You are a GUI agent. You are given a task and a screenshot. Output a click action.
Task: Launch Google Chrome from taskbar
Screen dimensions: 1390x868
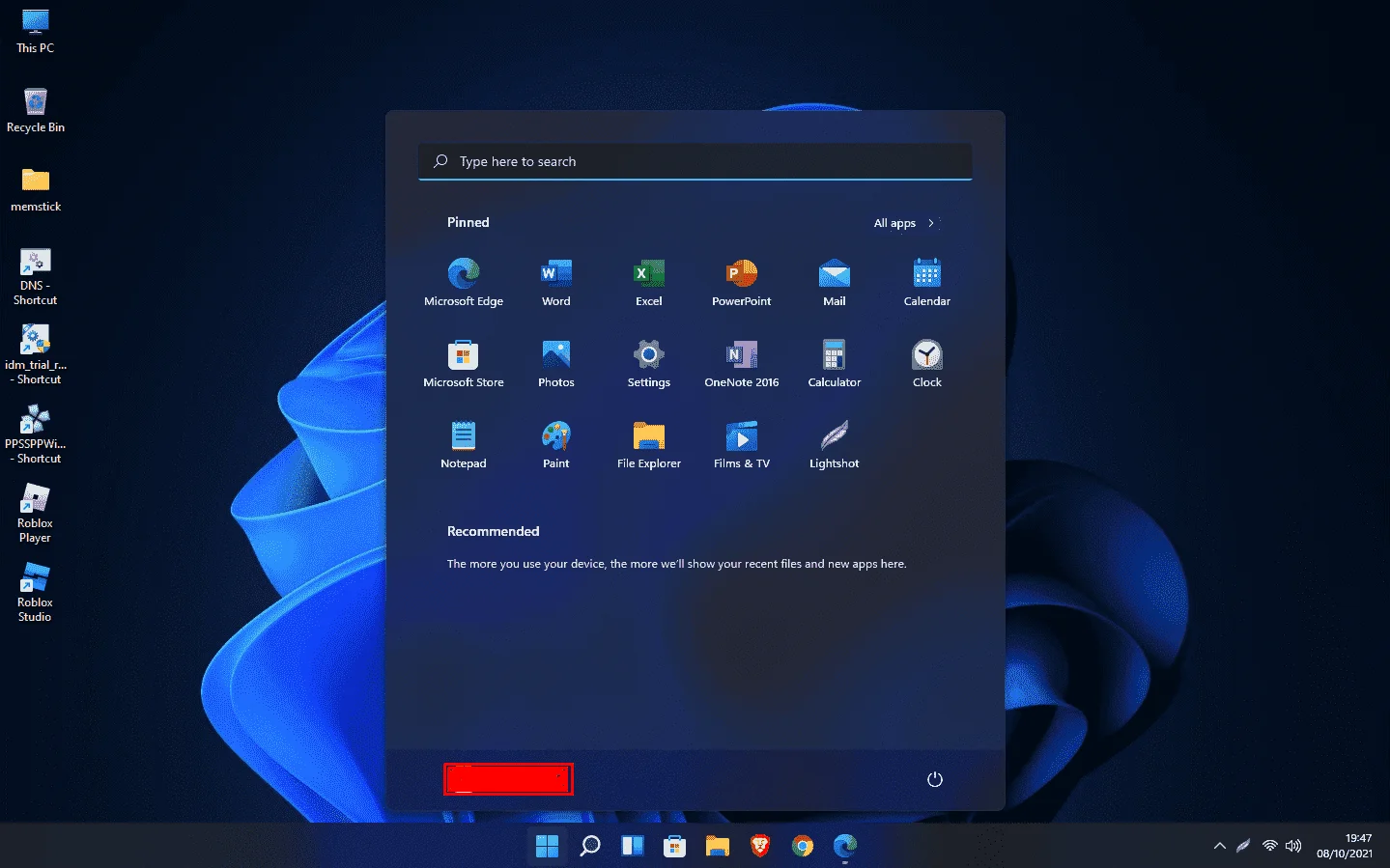coord(803,846)
